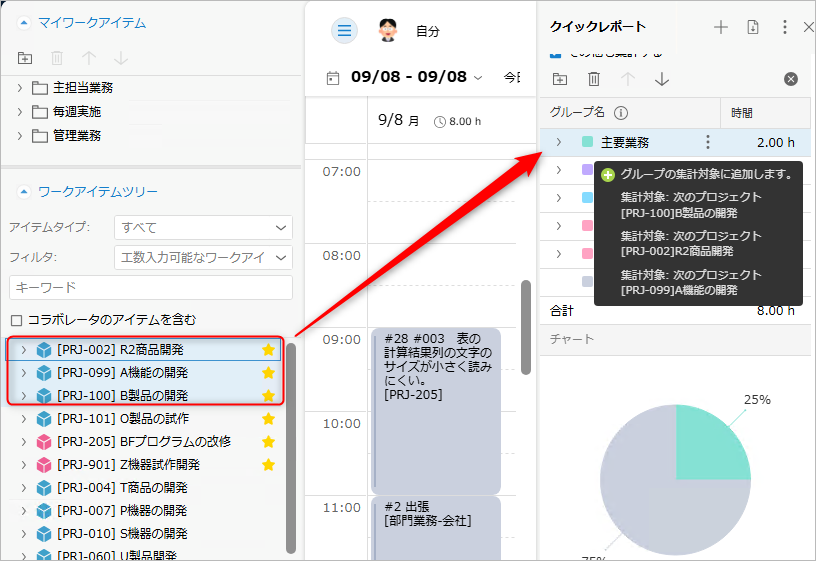Viewport: 816px width, 561px height.
Task: Open the three-dot menu in the クイックレポート header
Action: click(x=785, y=27)
